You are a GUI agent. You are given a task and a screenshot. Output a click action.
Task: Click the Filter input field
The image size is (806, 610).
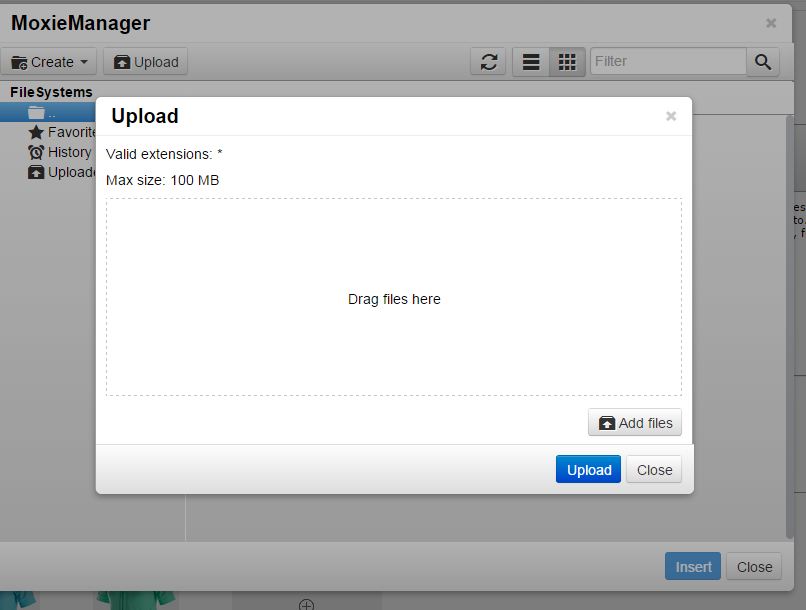click(668, 61)
